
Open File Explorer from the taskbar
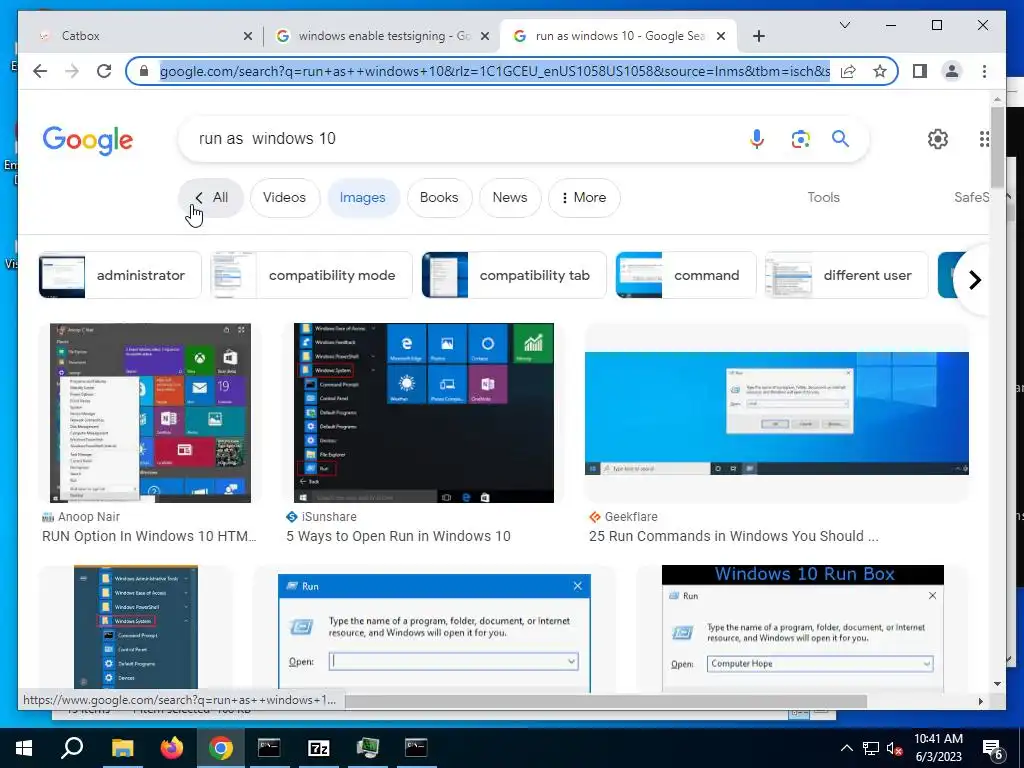coord(122,748)
